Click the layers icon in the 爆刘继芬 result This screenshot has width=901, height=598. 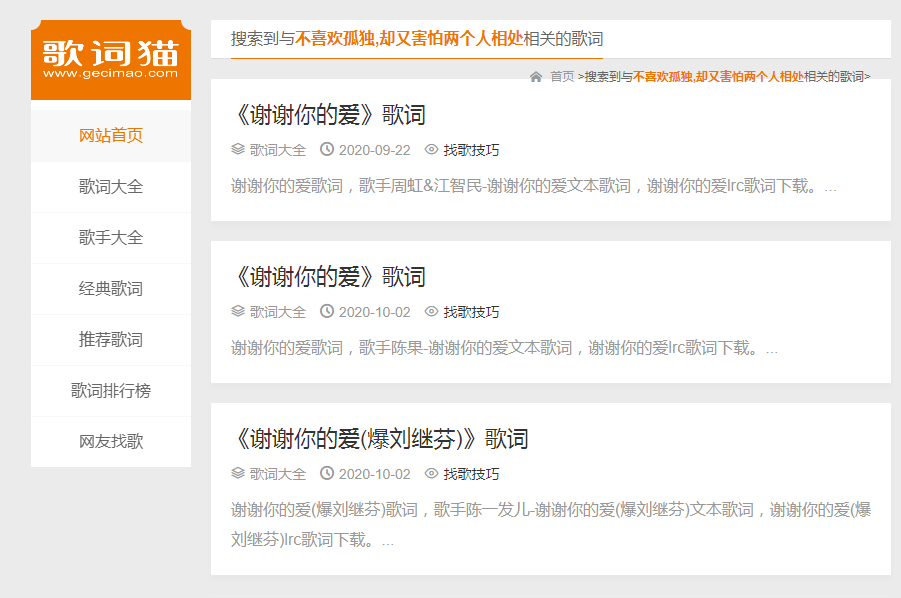point(238,473)
